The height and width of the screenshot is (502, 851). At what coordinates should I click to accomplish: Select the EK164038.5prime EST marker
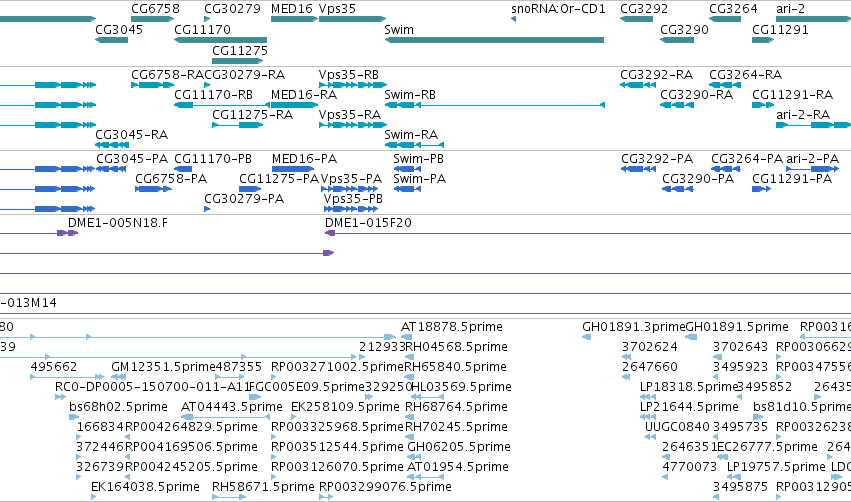(93, 497)
